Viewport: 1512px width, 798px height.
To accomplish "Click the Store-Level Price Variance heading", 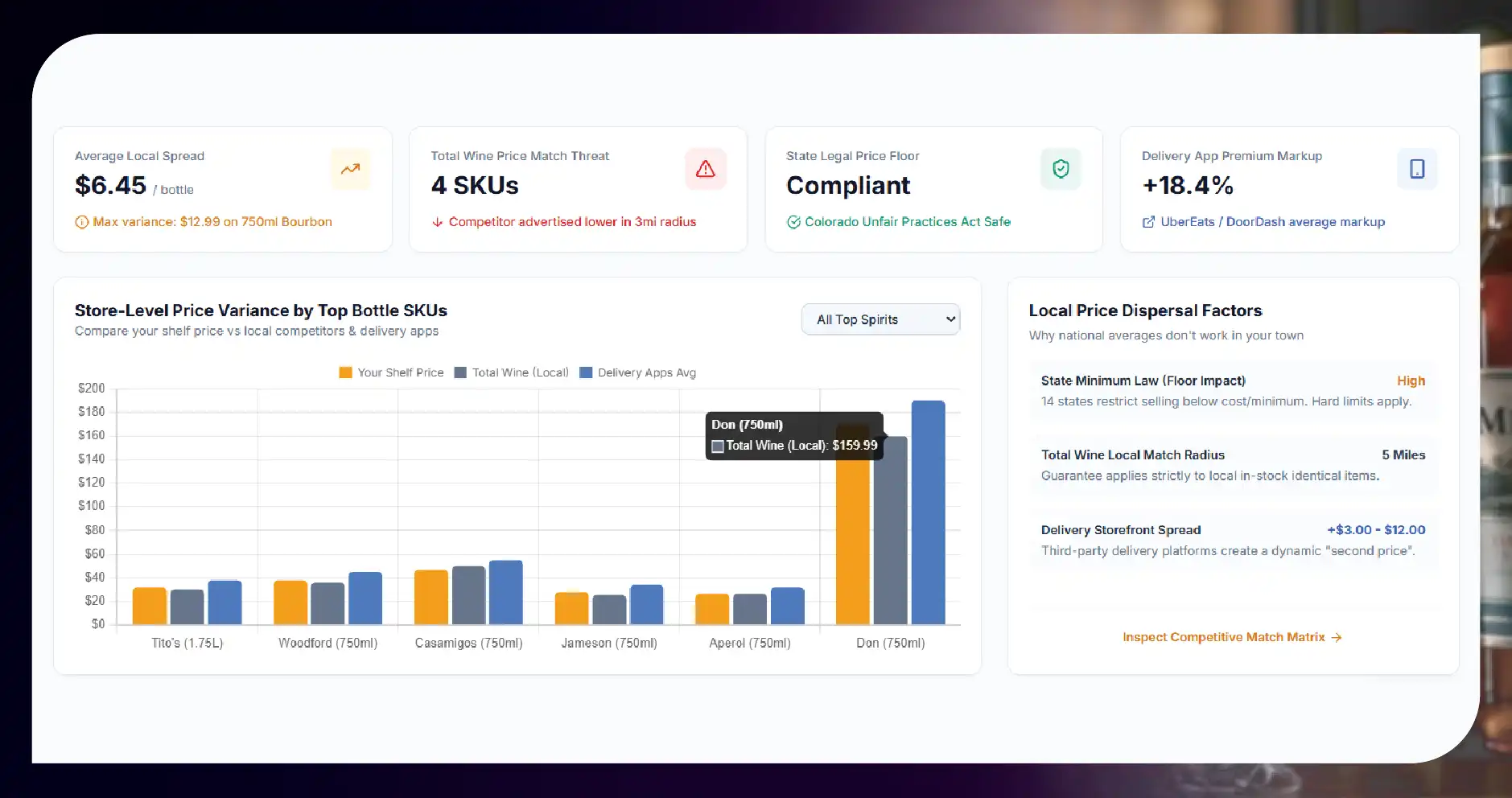I will click(x=261, y=311).
